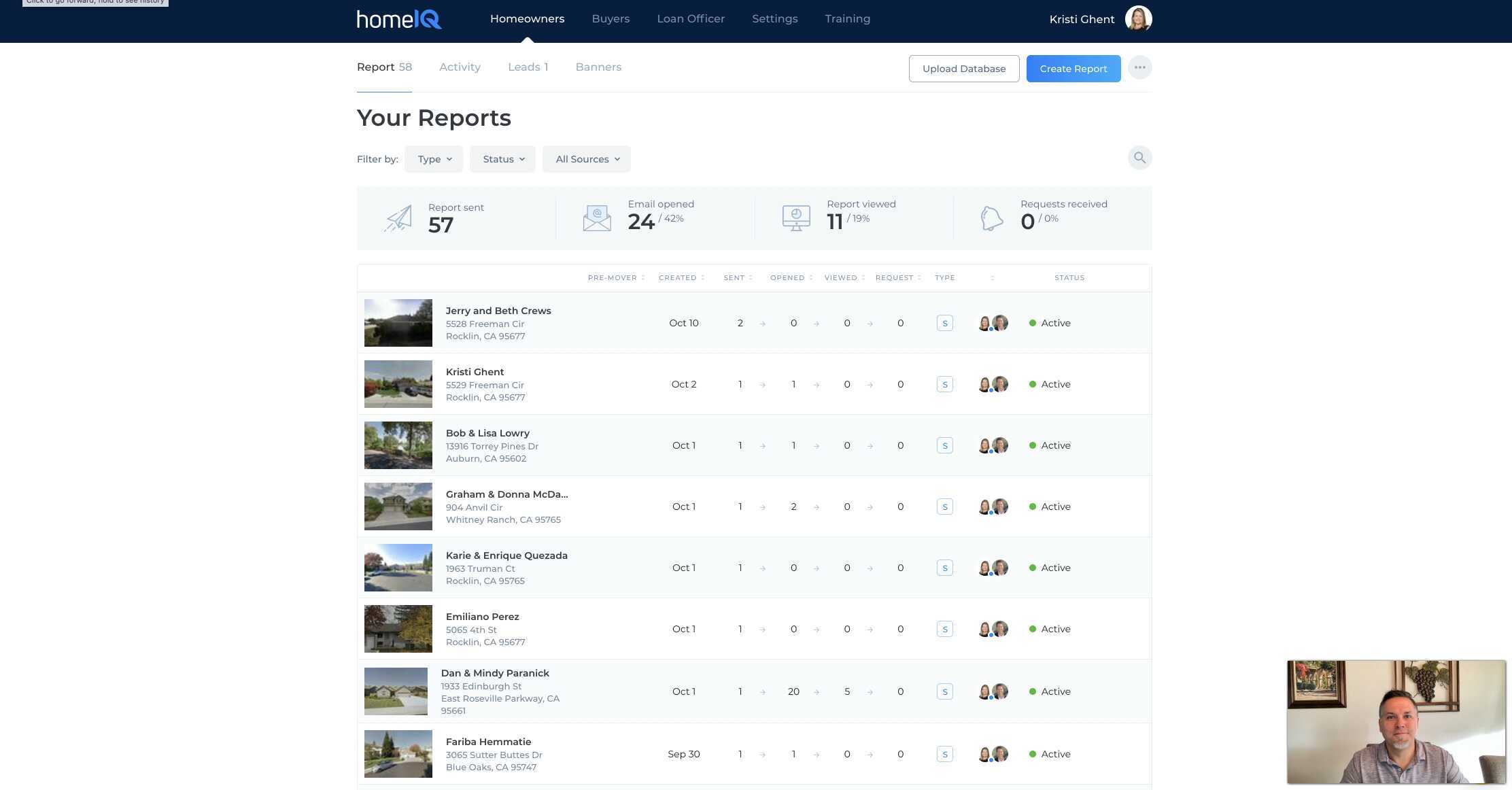This screenshot has width=1512, height=790.
Task: Open the property thumbnail for Emiliano Perez
Action: [398, 628]
